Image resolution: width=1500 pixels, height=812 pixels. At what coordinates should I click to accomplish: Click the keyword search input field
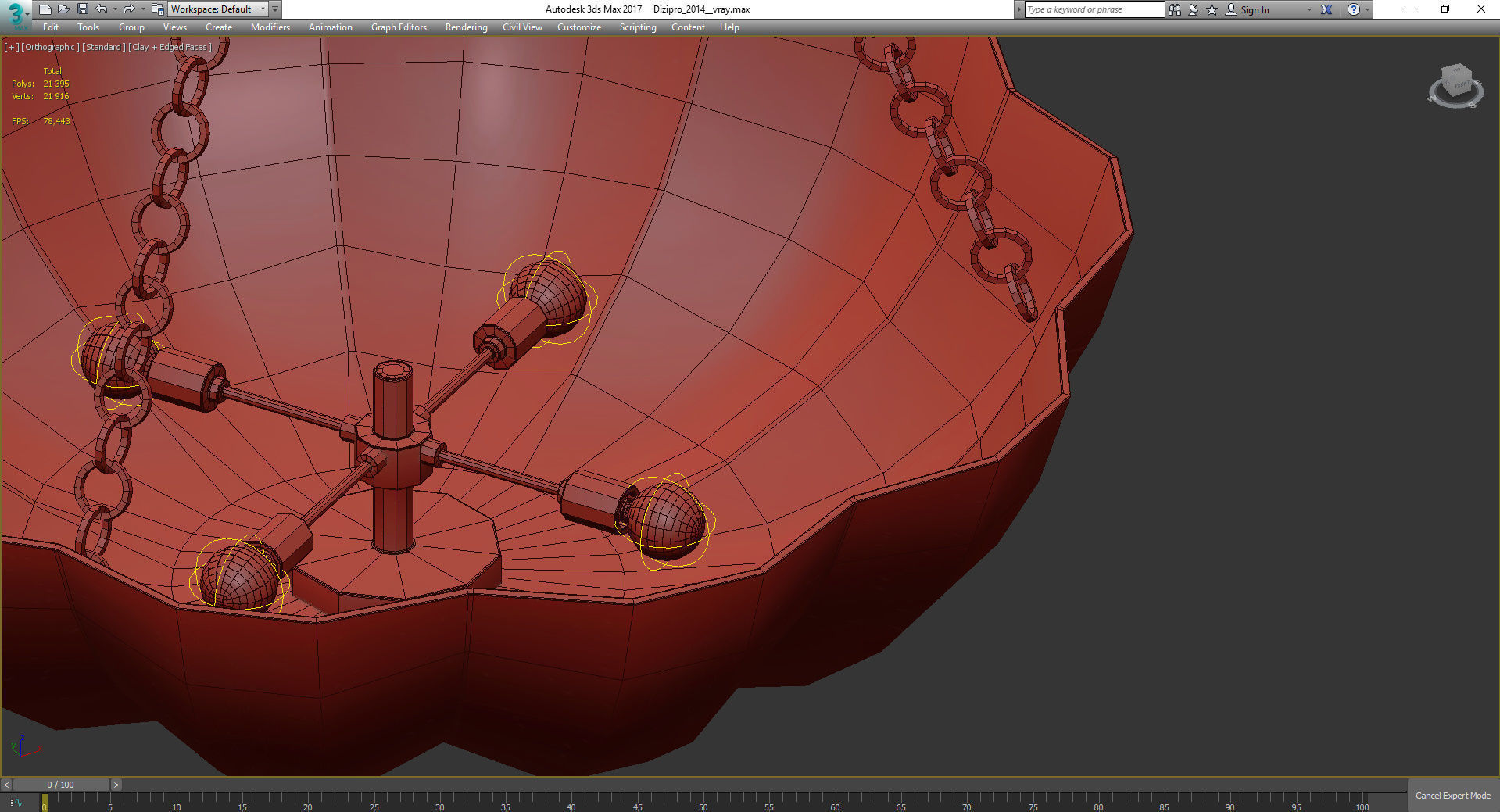[x=1094, y=9]
